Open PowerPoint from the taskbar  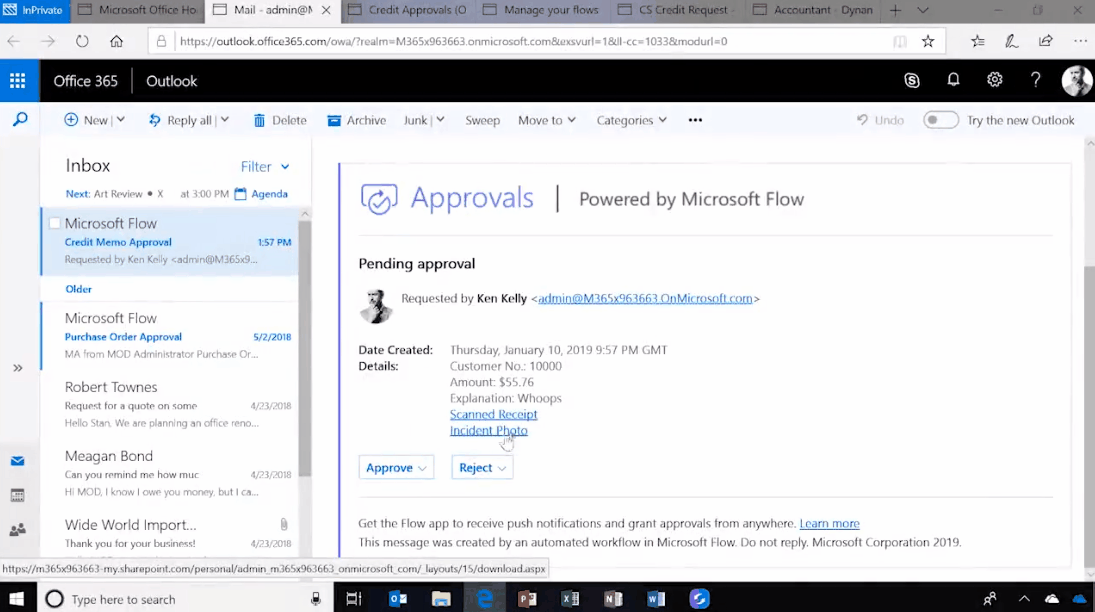(x=527, y=599)
